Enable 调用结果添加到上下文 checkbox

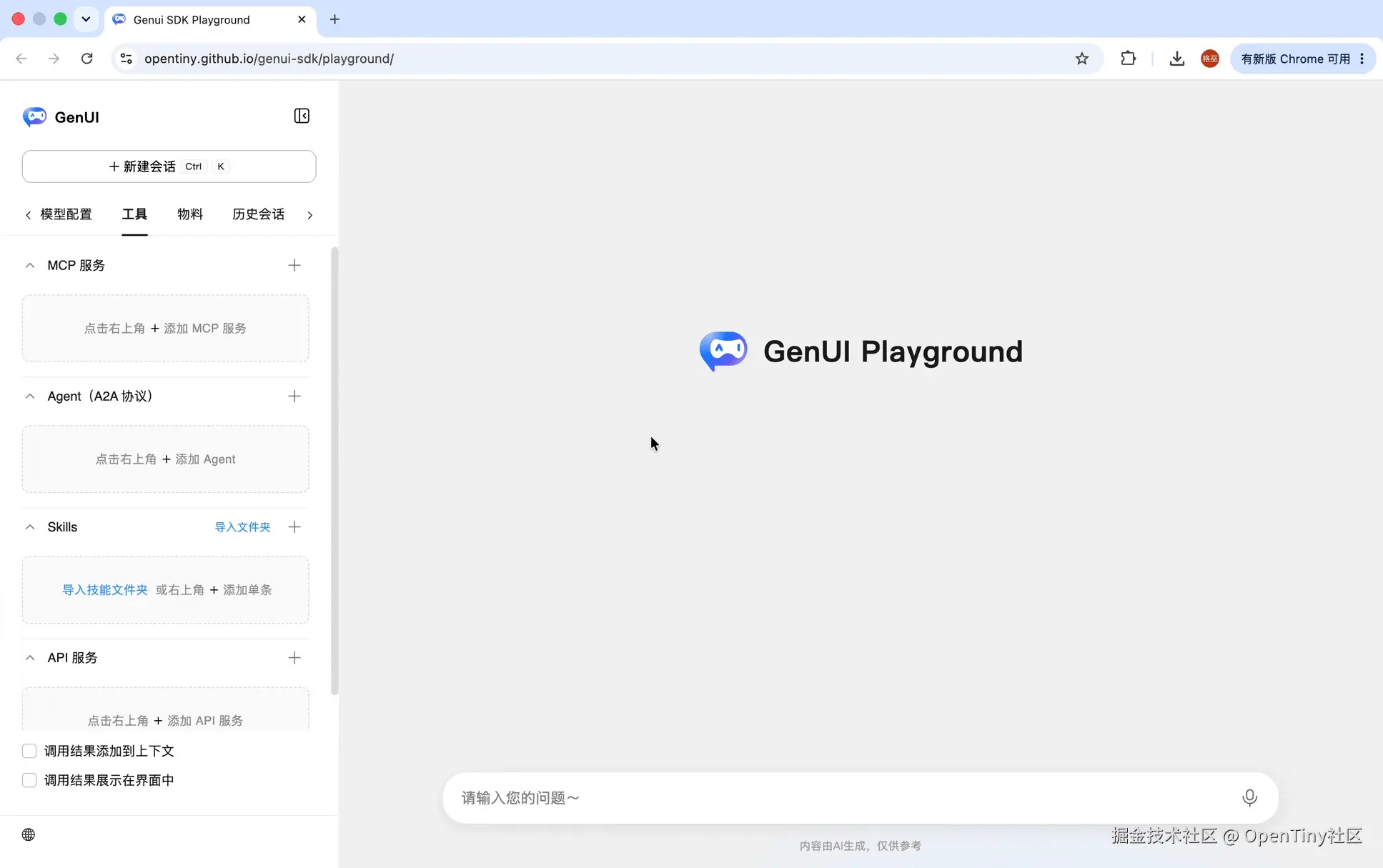pos(29,751)
